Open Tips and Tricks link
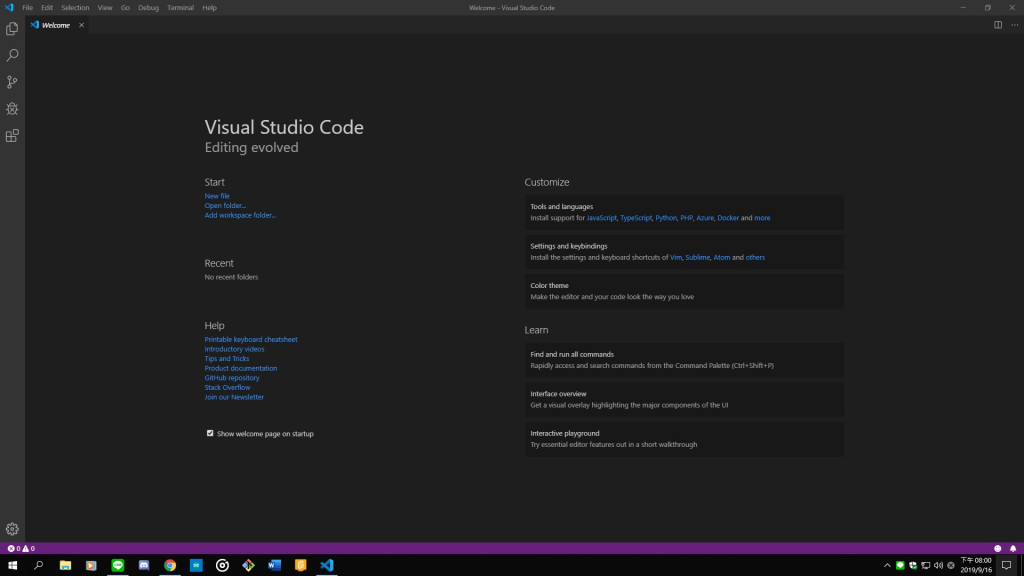 [x=227, y=359]
